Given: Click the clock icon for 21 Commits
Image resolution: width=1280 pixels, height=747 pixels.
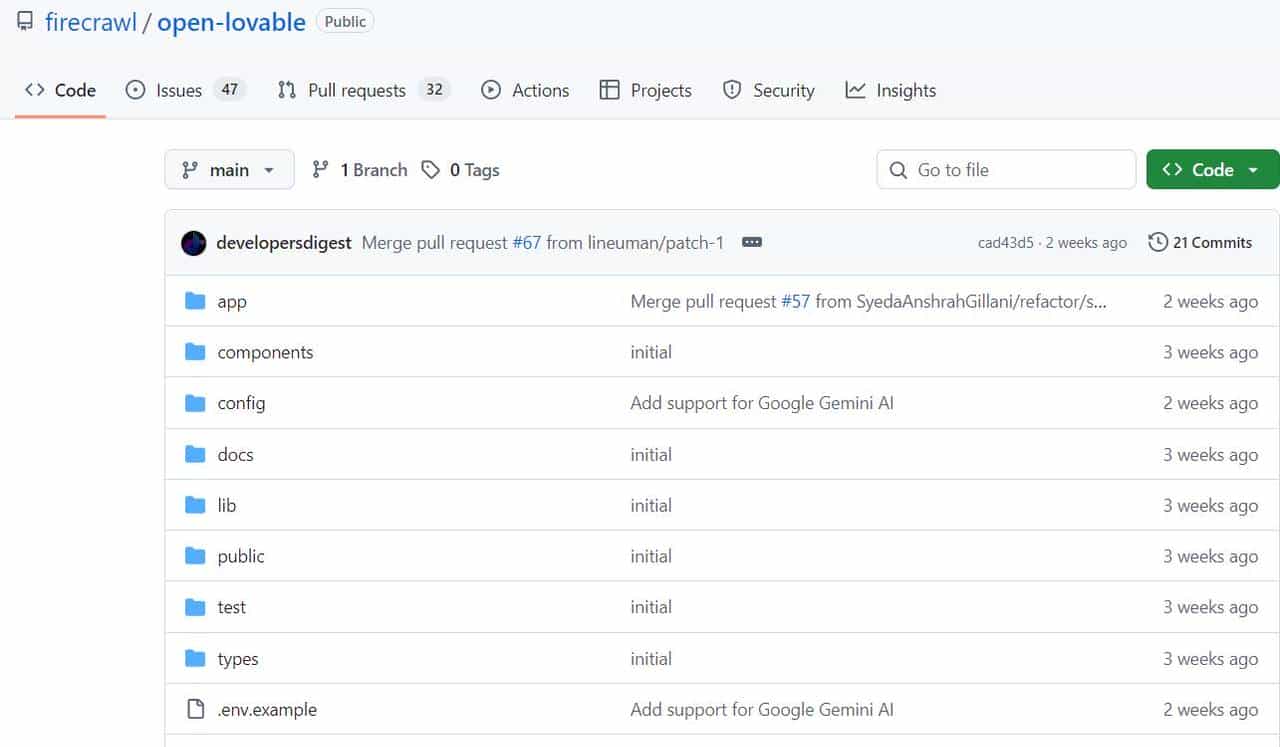Looking at the screenshot, I should pos(1158,243).
